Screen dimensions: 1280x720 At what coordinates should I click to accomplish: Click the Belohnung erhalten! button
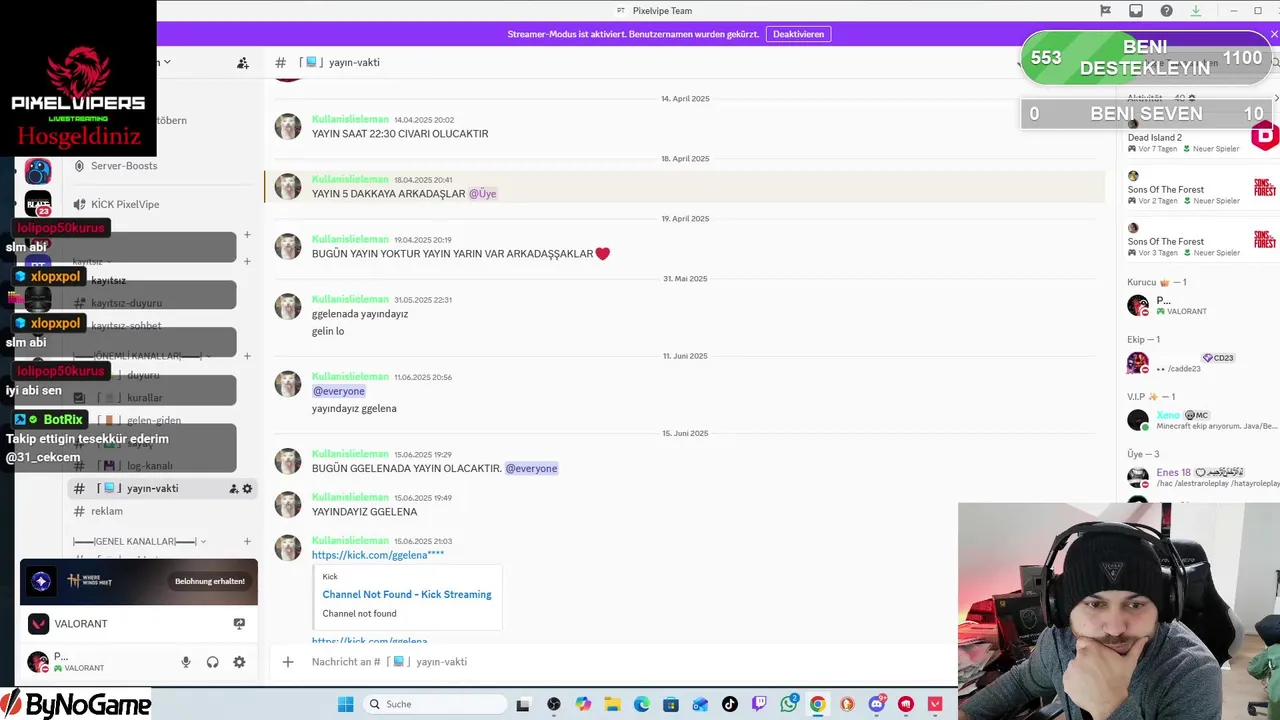[x=210, y=581]
